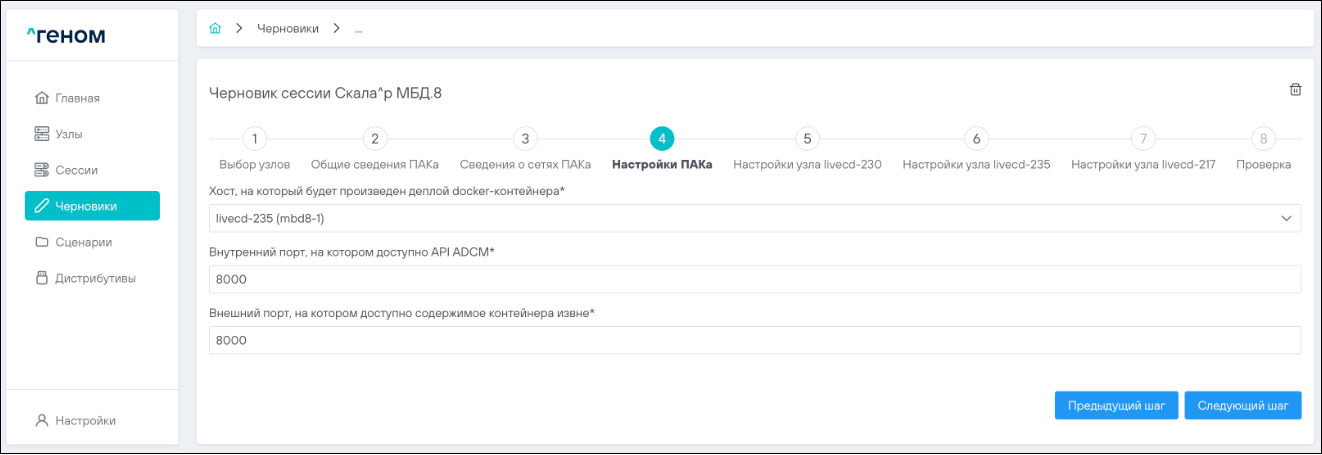This screenshot has width=1322, height=455.
Task: Delete draft using trash icon
Action: [1295, 90]
